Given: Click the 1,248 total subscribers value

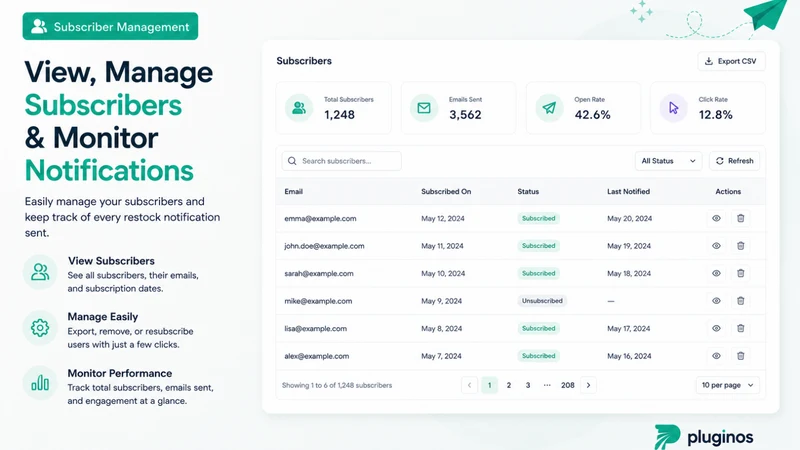Looking at the screenshot, I should 339,115.
